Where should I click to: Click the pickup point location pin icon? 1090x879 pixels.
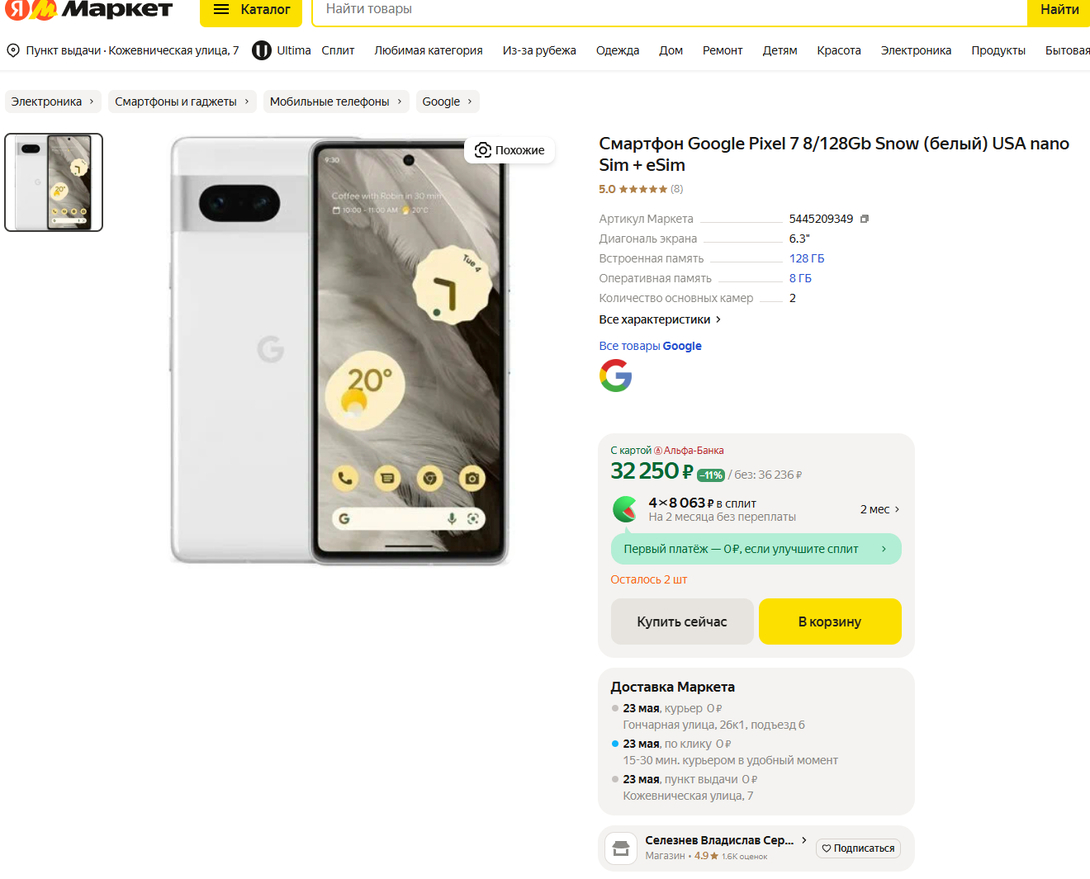pos(13,50)
